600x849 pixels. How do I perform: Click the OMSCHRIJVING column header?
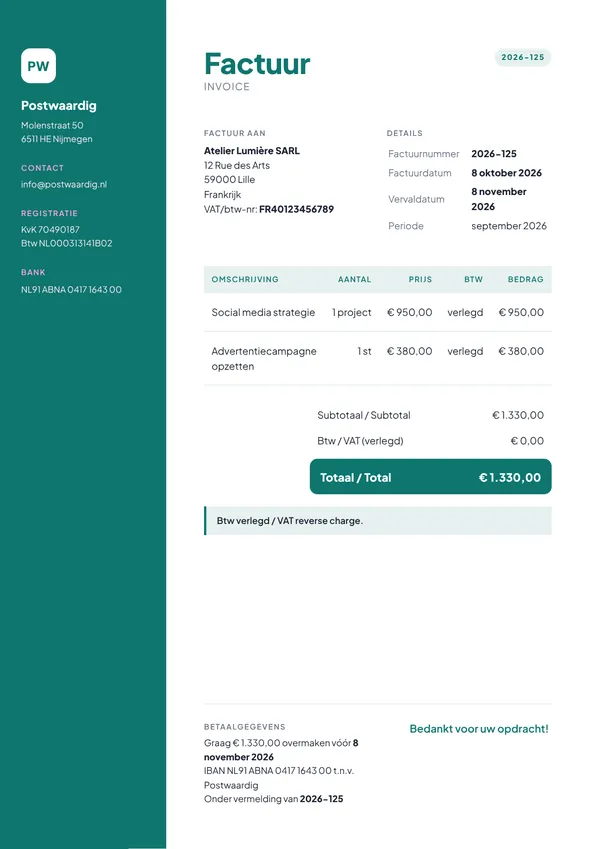pyautogui.click(x=245, y=279)
